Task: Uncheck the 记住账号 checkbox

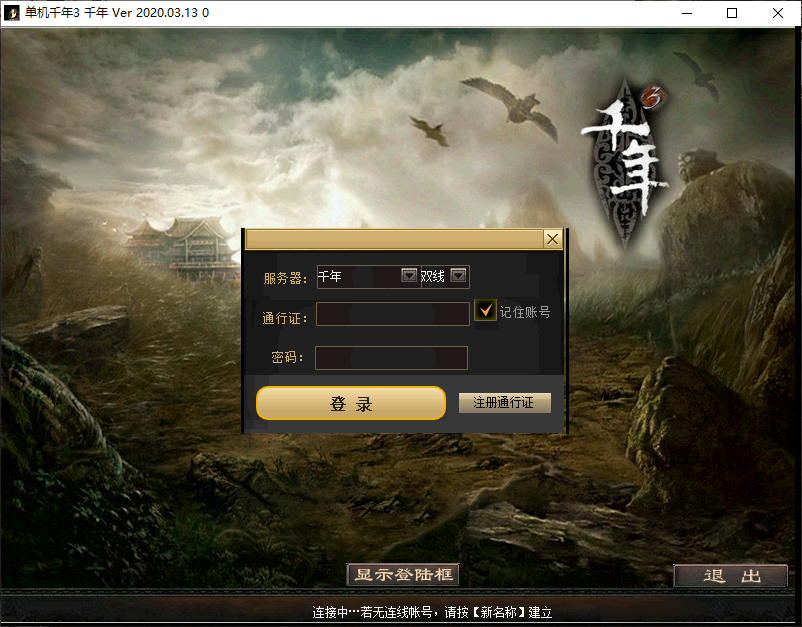Action: tap(486, 311)
